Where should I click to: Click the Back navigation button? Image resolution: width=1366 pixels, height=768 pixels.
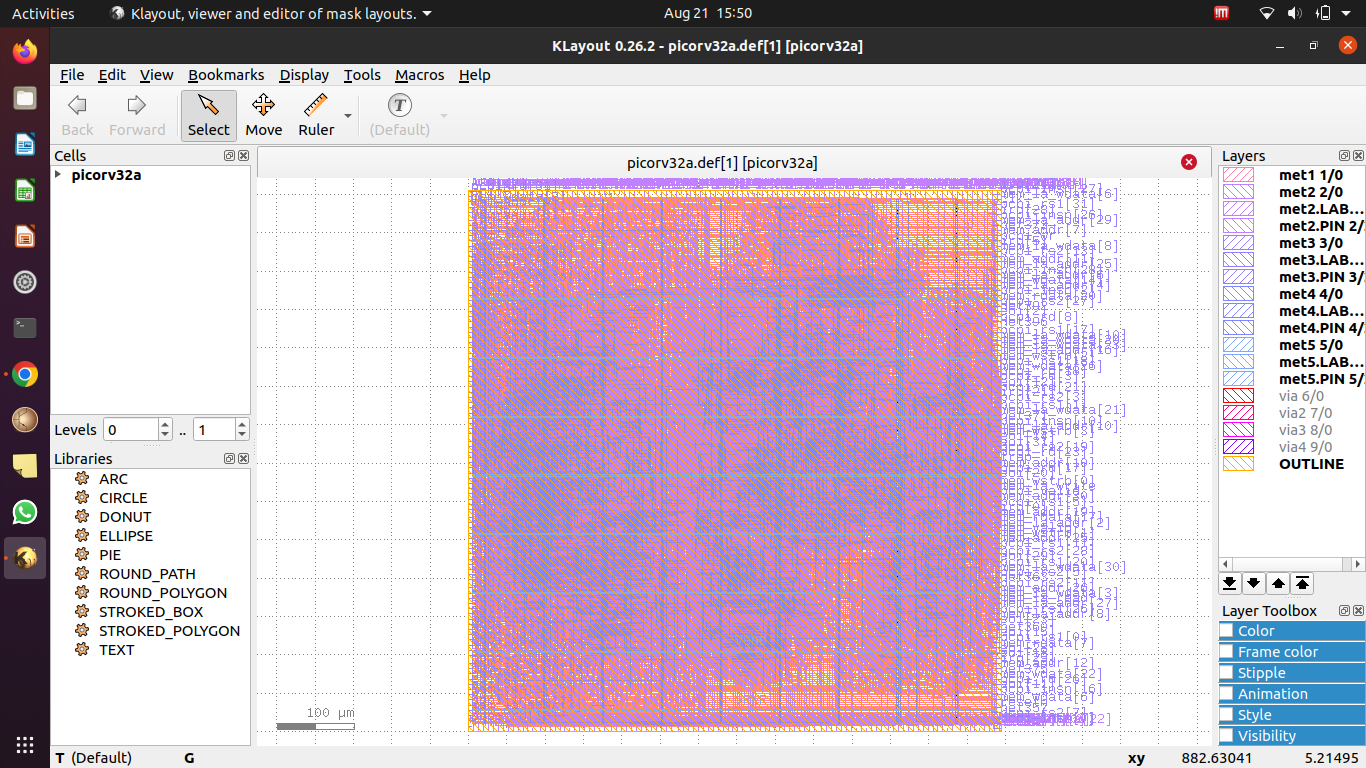point(77,113)
